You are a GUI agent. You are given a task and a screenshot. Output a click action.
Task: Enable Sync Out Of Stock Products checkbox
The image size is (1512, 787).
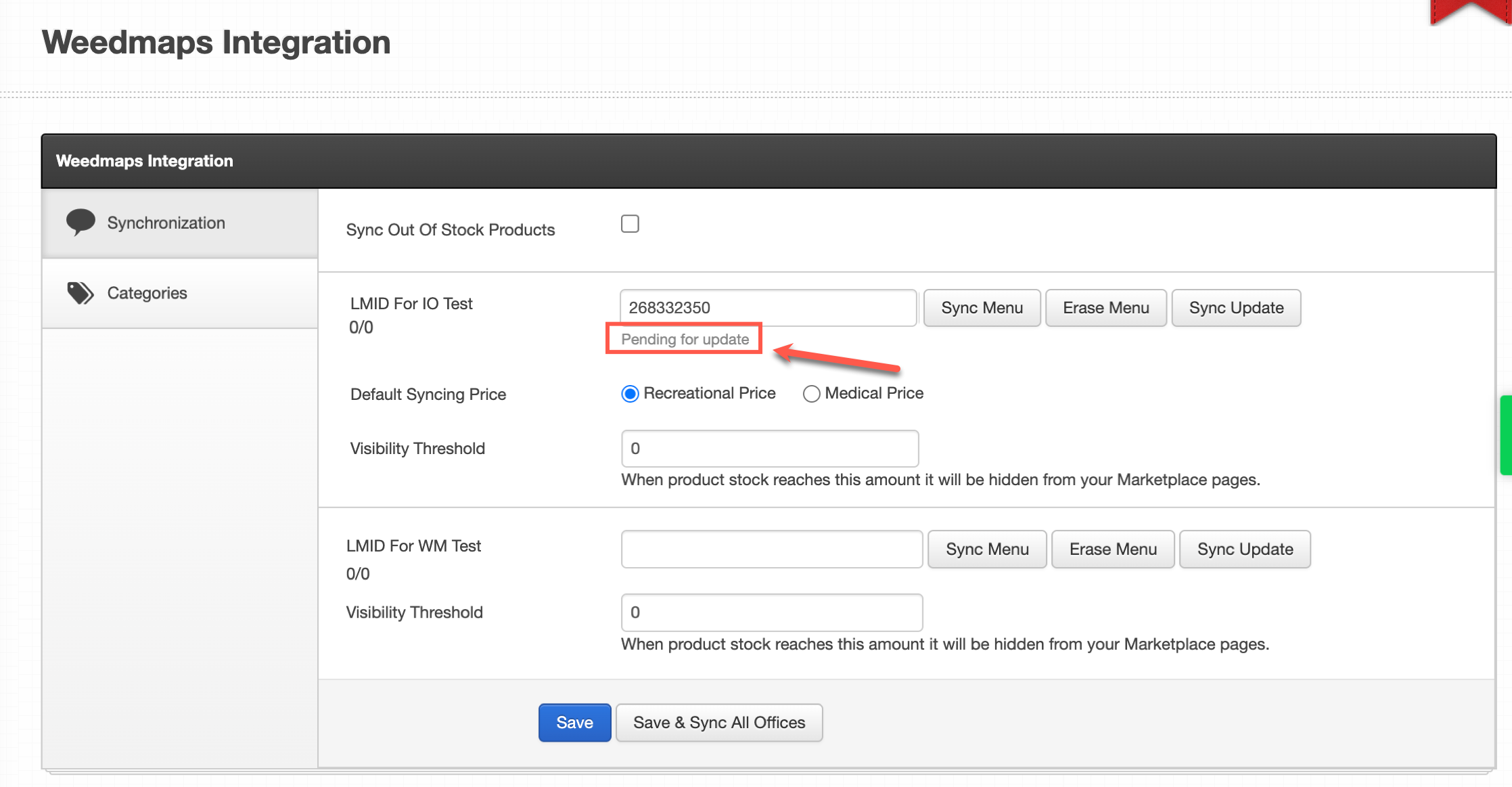coord(630,224)
